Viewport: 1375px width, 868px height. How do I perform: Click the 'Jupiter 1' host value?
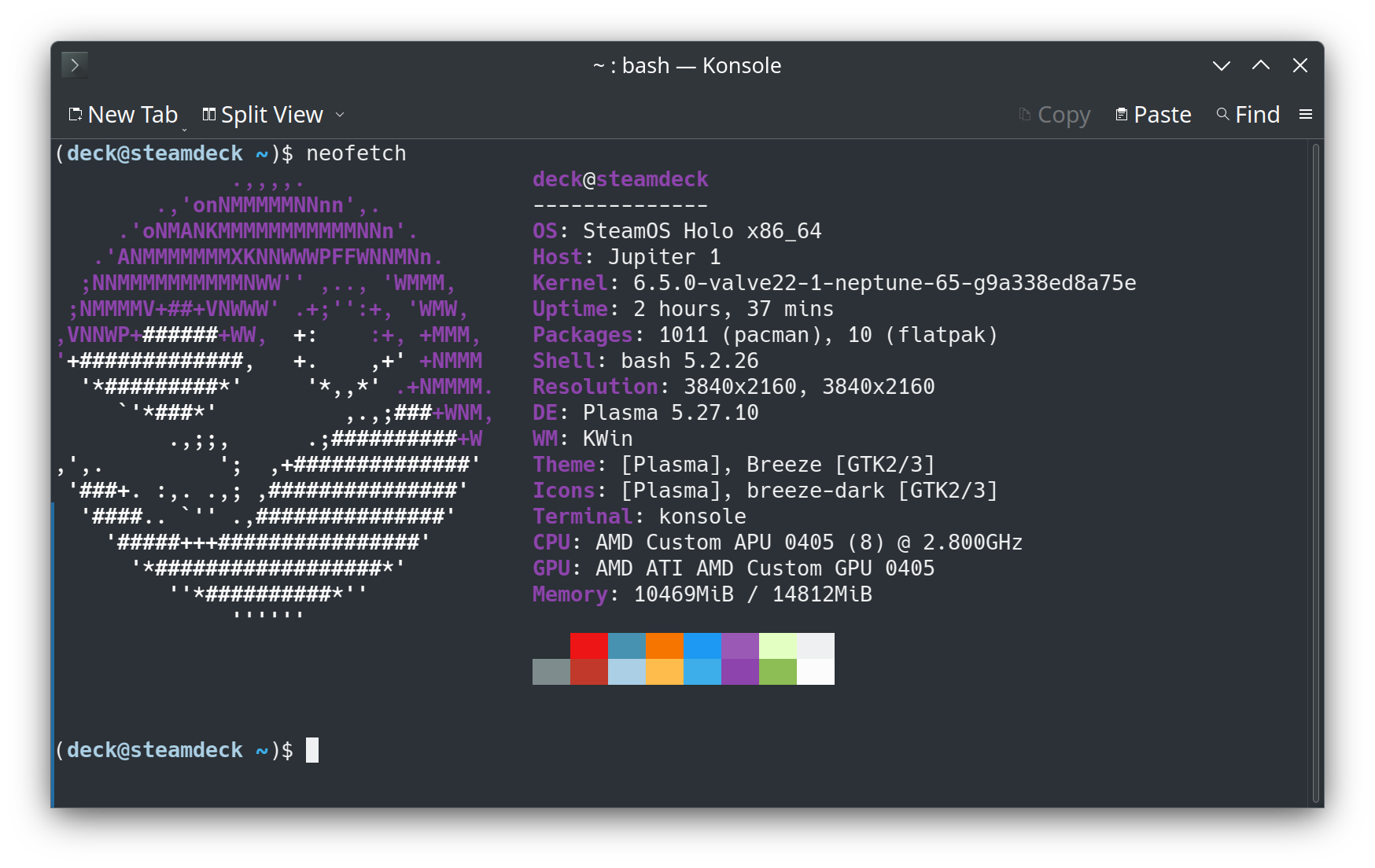coord(665,257)
